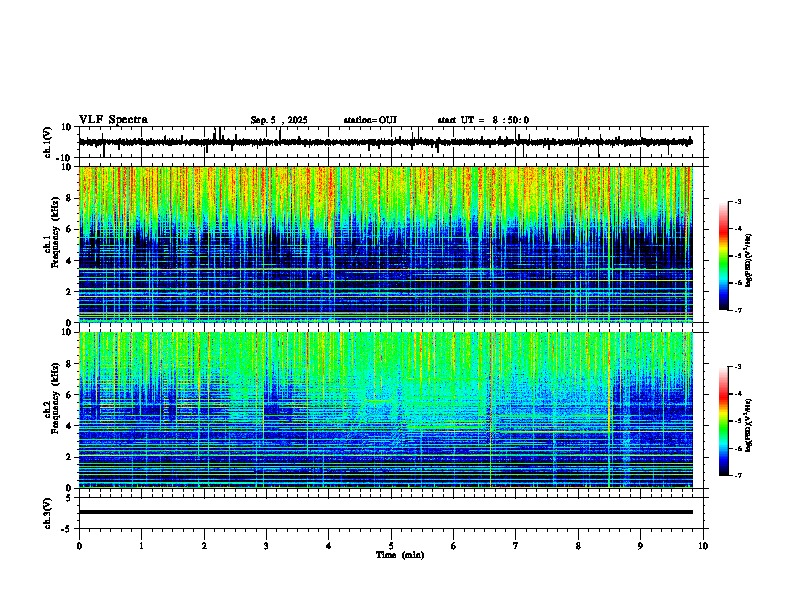
Task: Click time axis tick label "0"
Action: coord(79,546)
